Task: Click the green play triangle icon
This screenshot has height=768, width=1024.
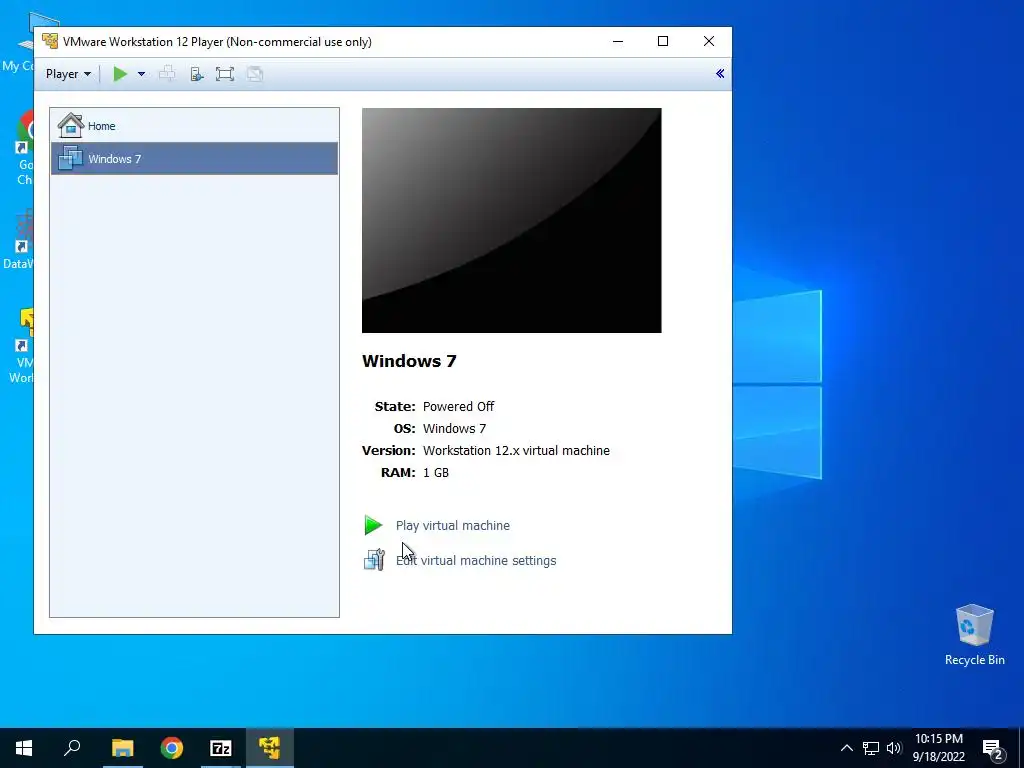Action: tap(373, 525)
